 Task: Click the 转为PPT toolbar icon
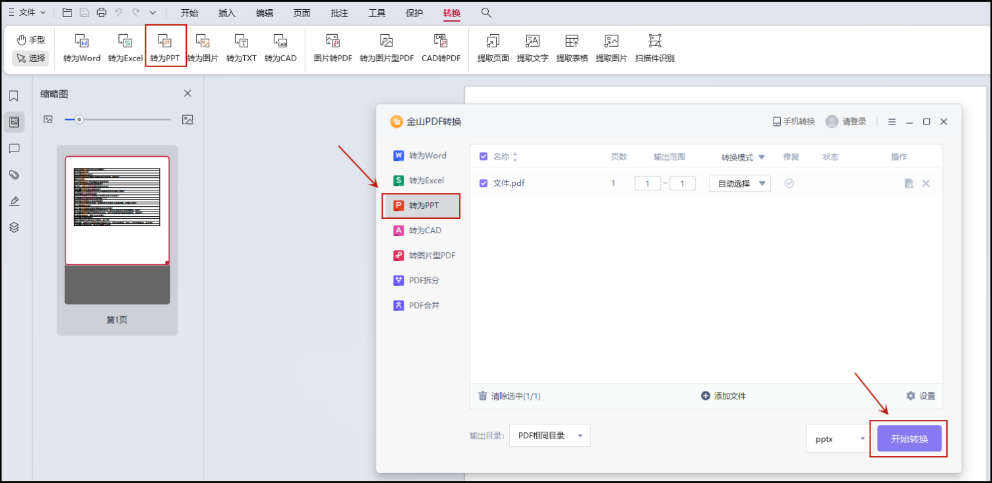pyautogui.click(x=164, y=41)
